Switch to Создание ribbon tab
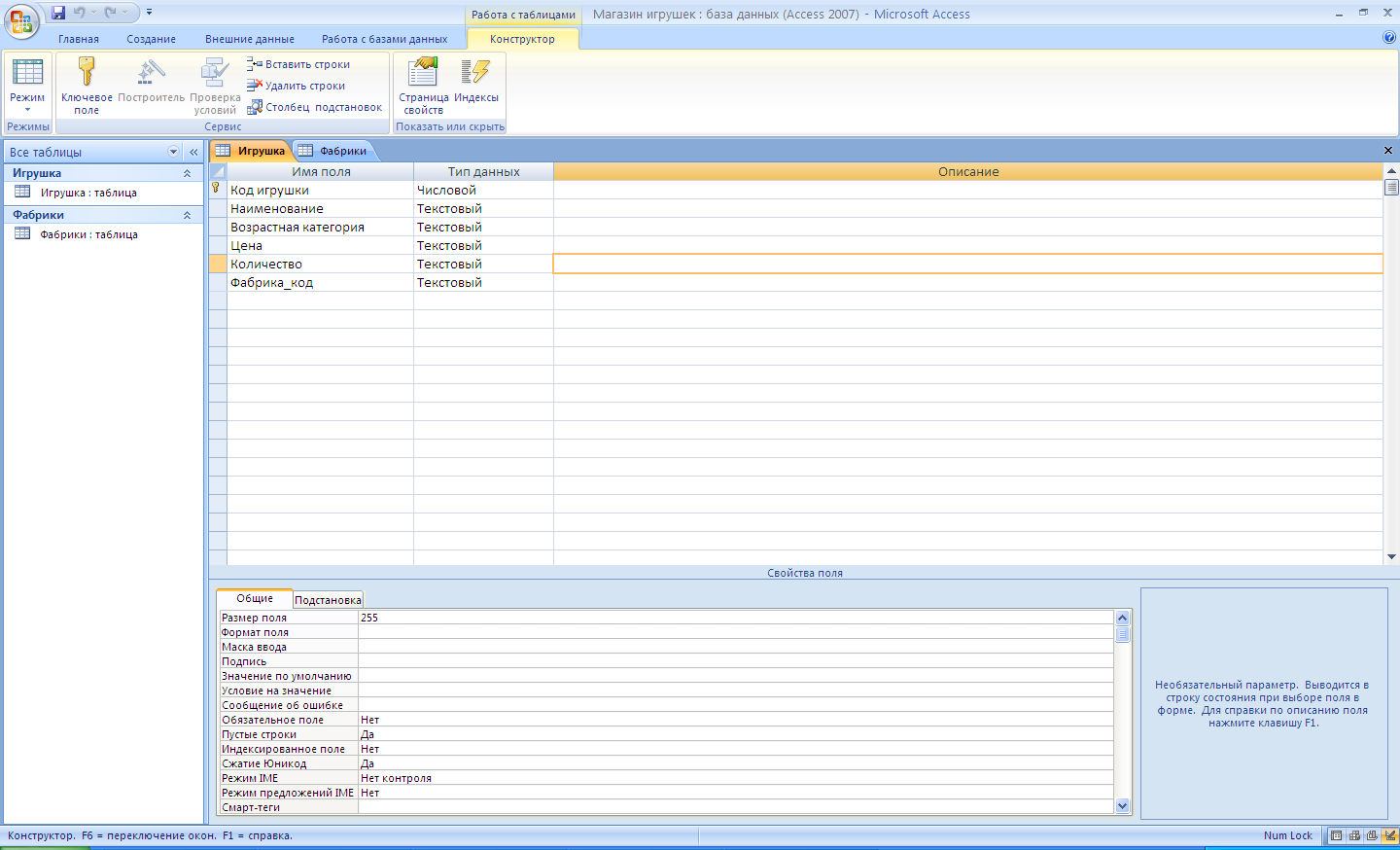 coord(151,39)
